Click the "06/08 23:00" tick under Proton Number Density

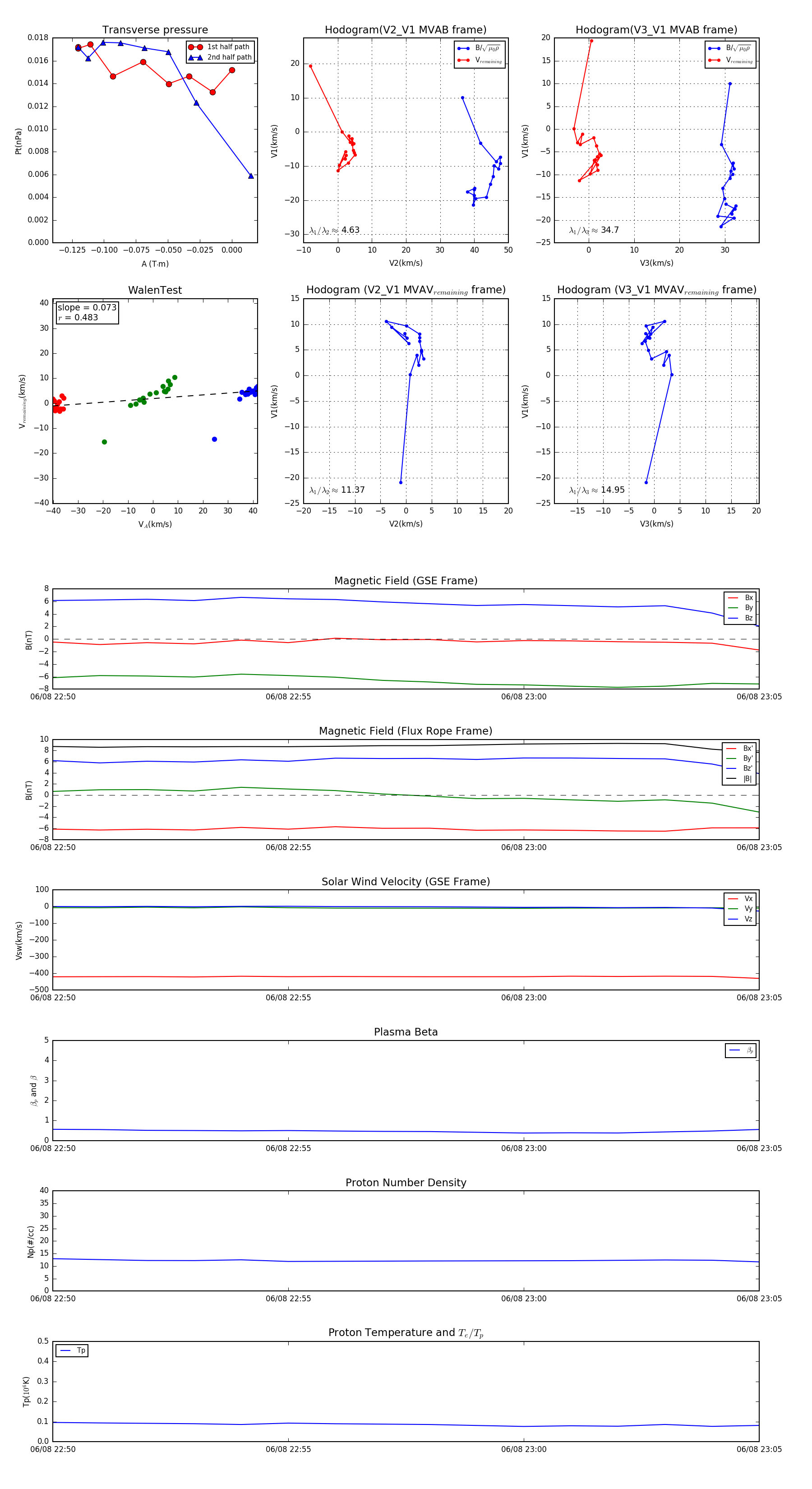coord(524,1299)
